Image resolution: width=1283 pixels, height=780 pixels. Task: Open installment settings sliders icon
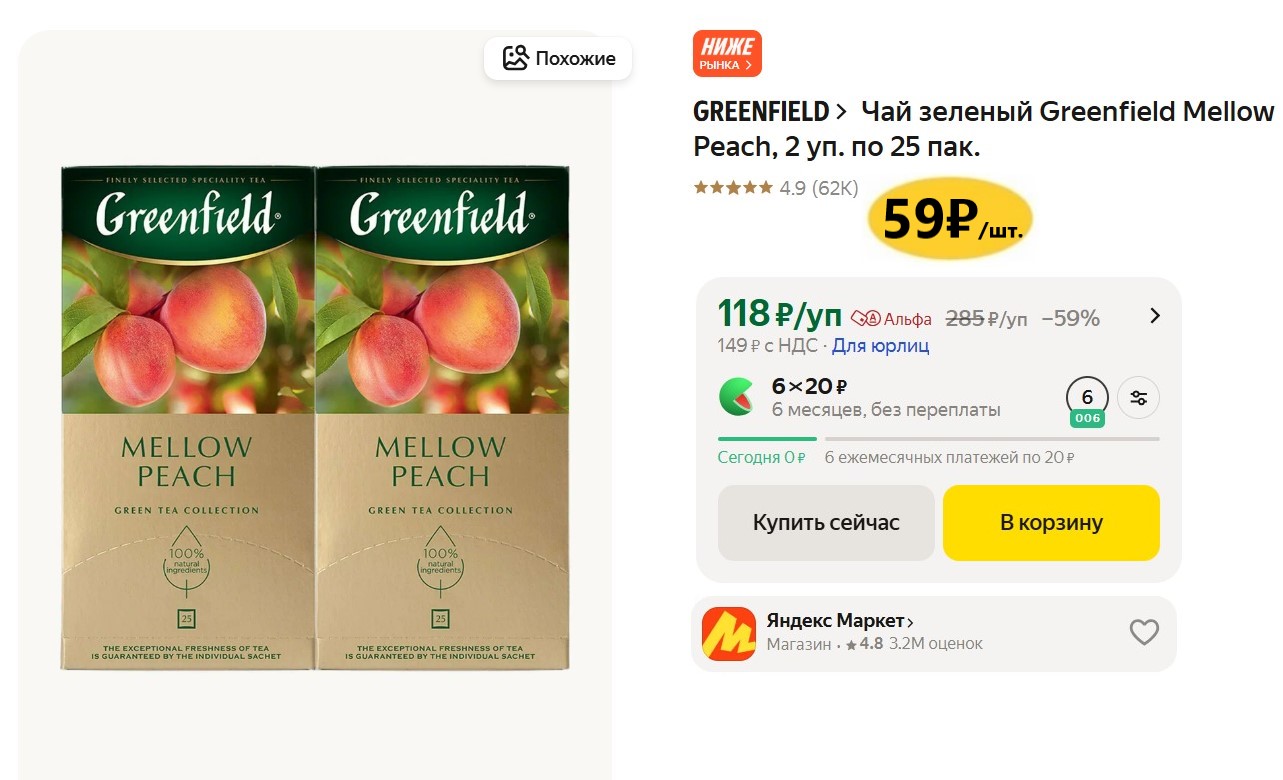1138,398
